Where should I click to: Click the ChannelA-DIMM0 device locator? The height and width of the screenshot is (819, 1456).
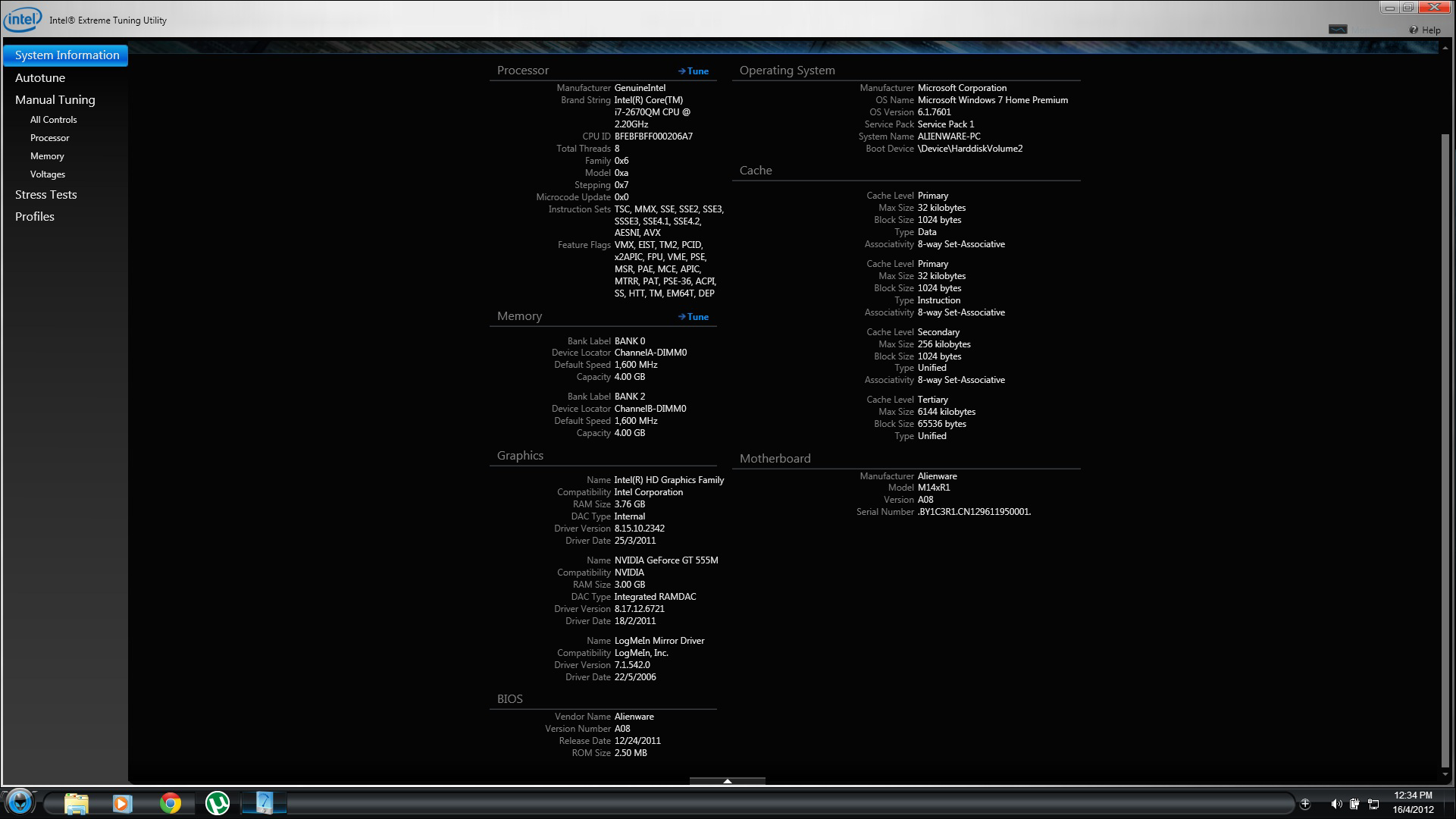[650, 353]
